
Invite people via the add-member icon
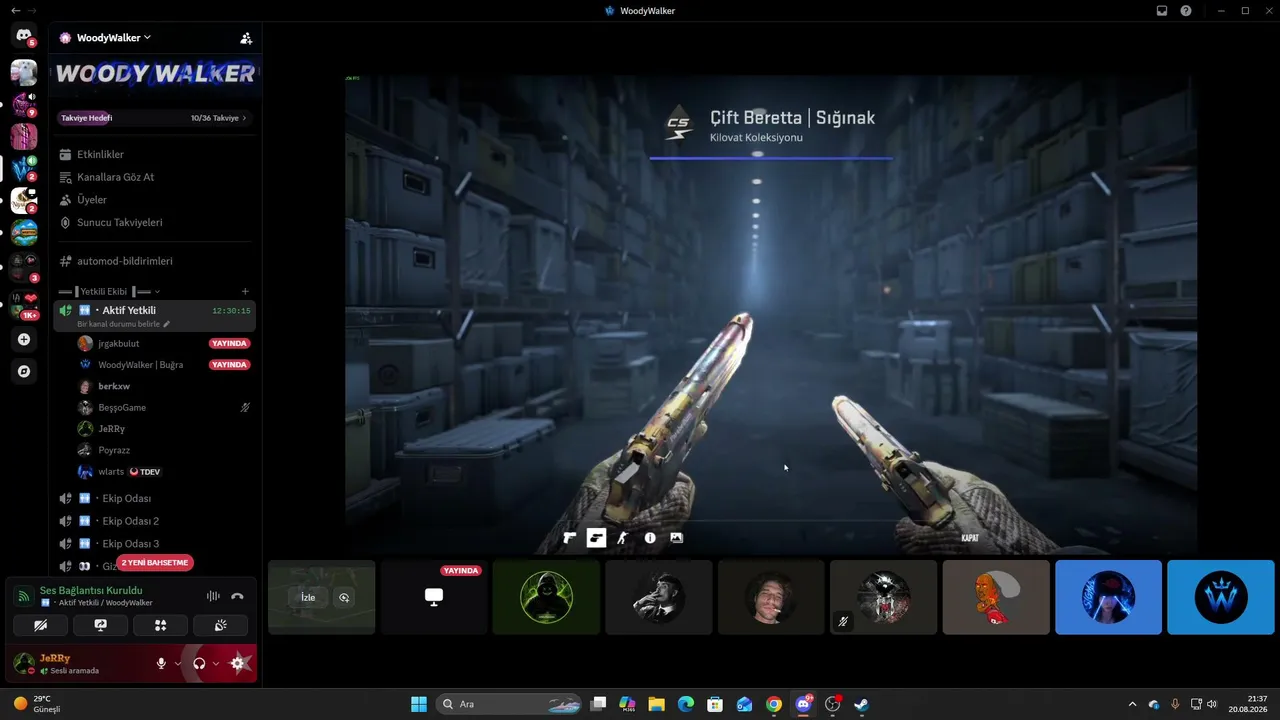point(246,38)
